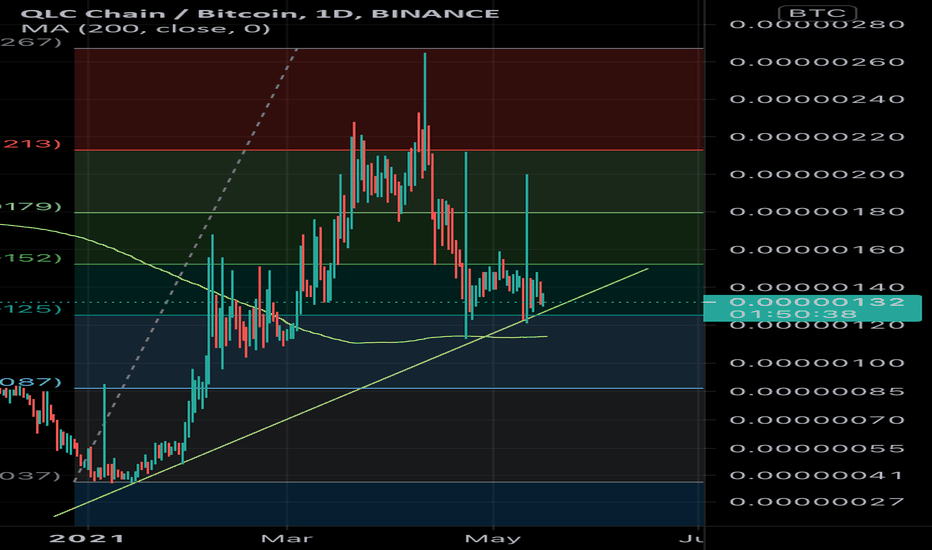The width and height of the screenshot is (932, 550).
Task: Click price axis label 0.00000027
Action: click(x=817, y=502)
